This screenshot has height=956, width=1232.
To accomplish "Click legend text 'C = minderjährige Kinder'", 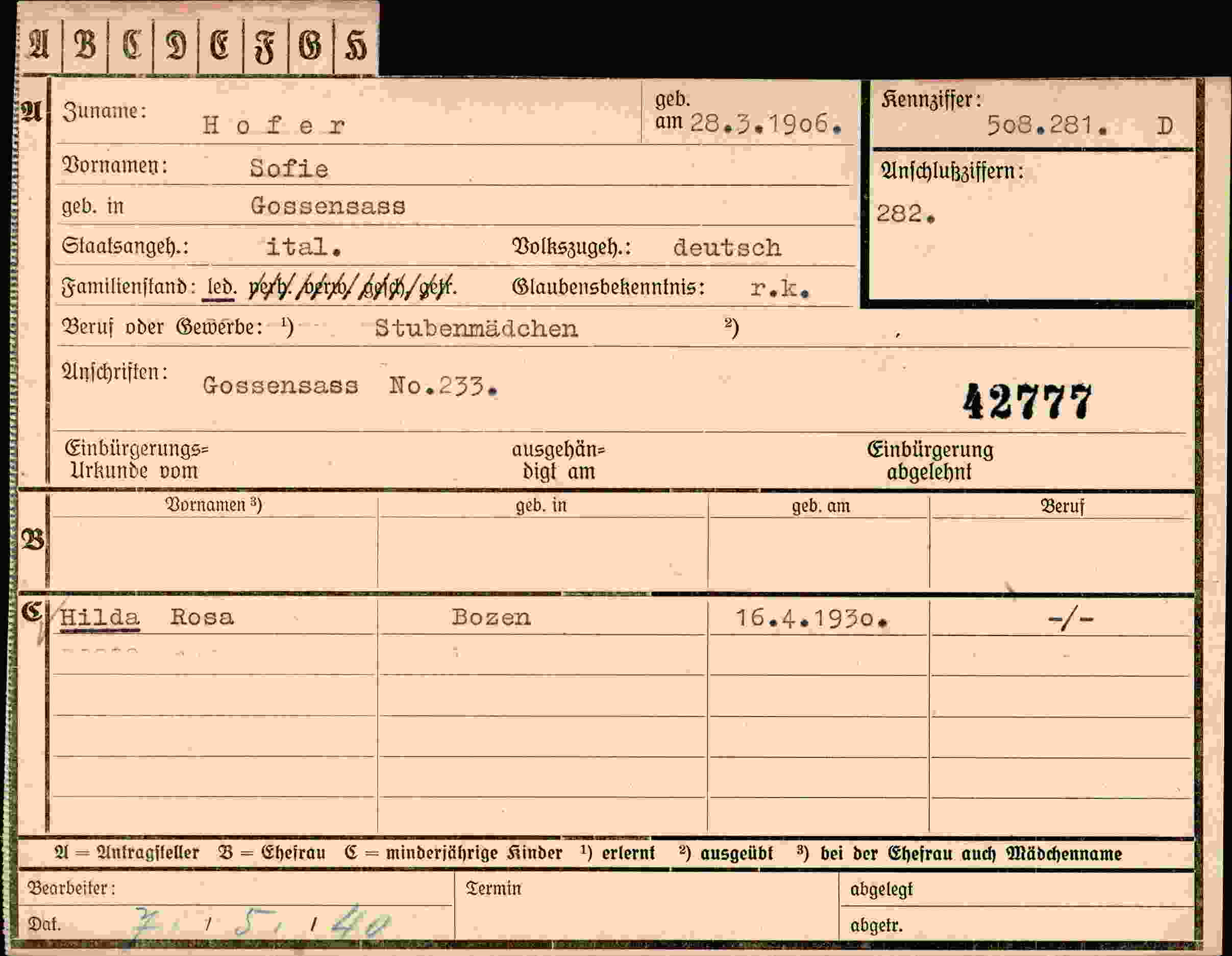I will click(454, 853).
